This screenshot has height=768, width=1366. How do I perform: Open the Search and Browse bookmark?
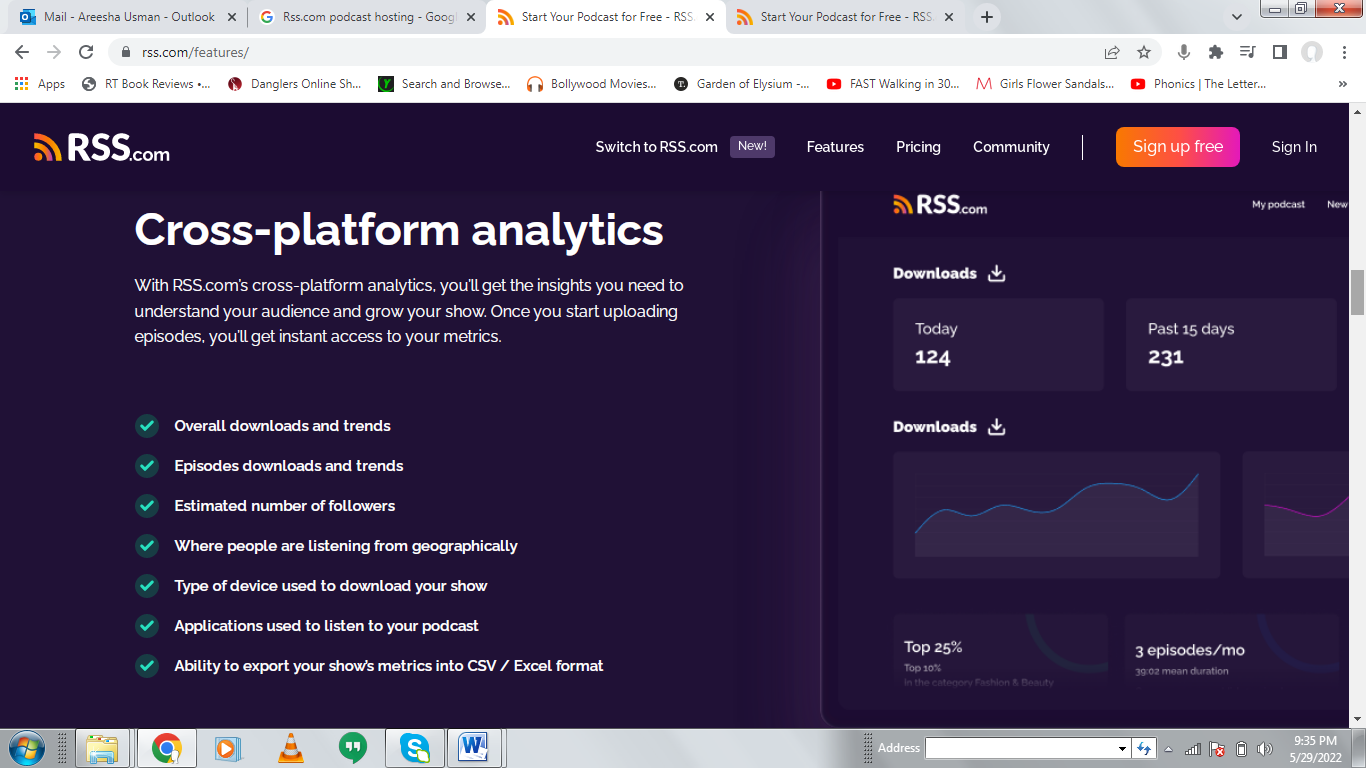(x=445, y=84)
